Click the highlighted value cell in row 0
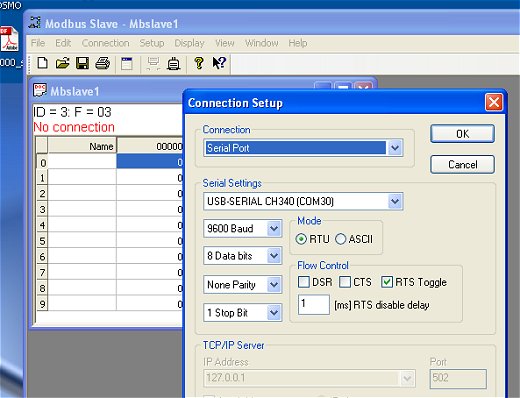This screenshot has width=520, height=398. click(x=150, y=162)
